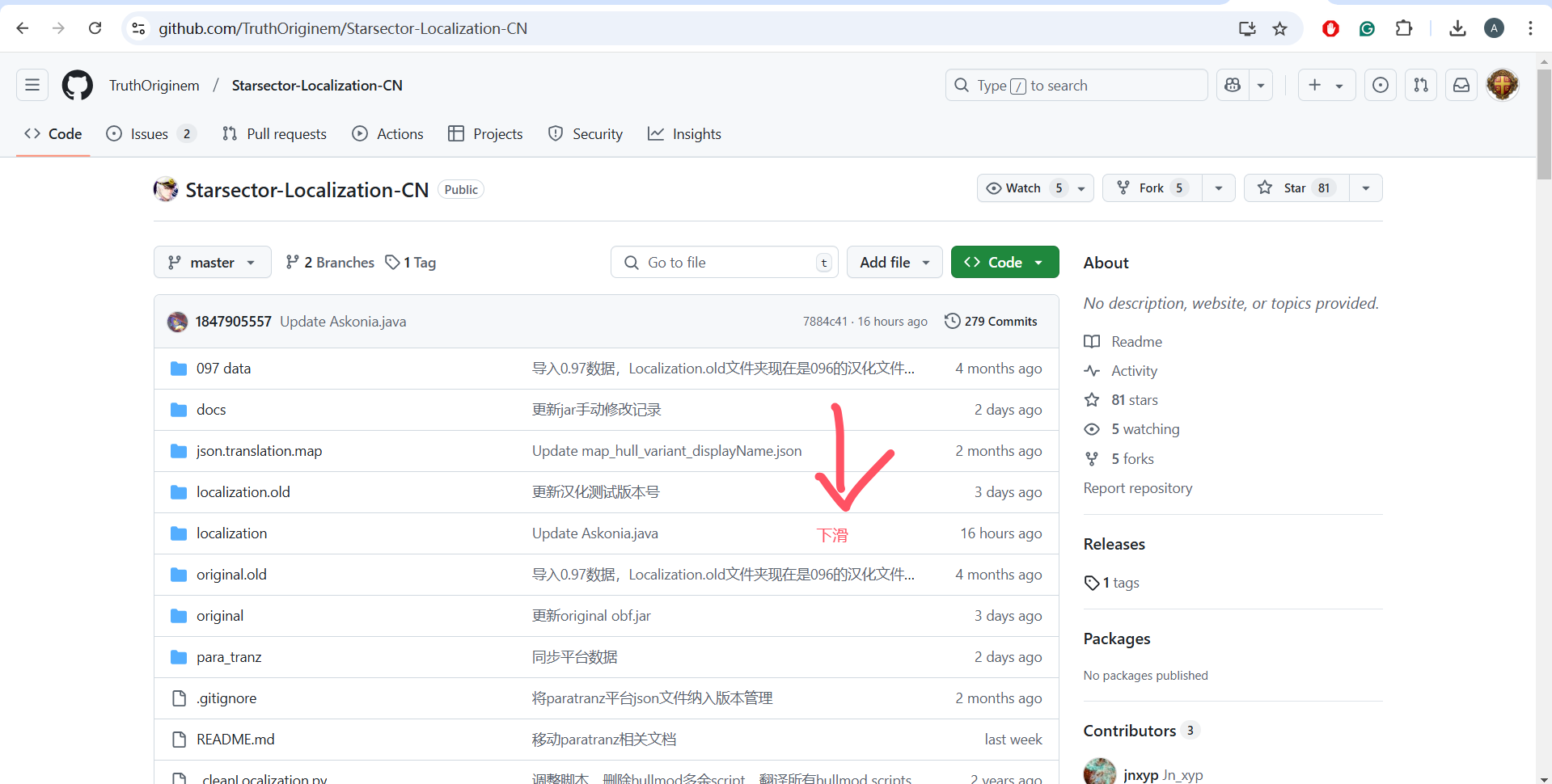Expand the Add file dropdown
This screenshot has width=1552, height=784.
[894, 263]
